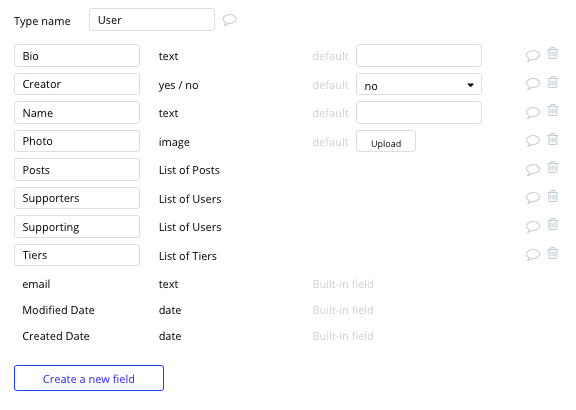The height and width of the screenshot is (410, 576).
Task: Click Create a new field button
Action: [x=89, y=378]
